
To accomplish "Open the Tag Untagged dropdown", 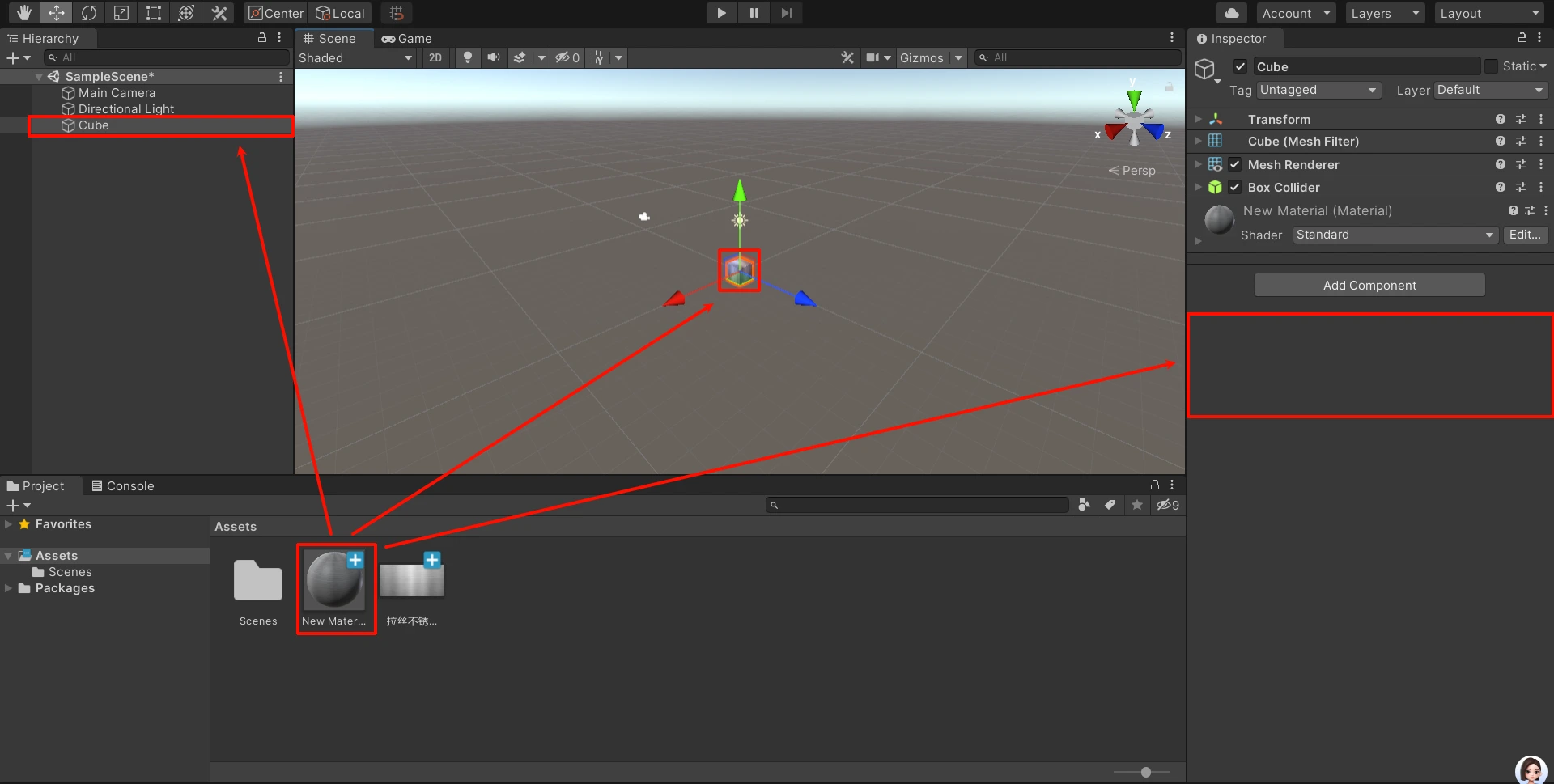I will tap(1318, 90).
